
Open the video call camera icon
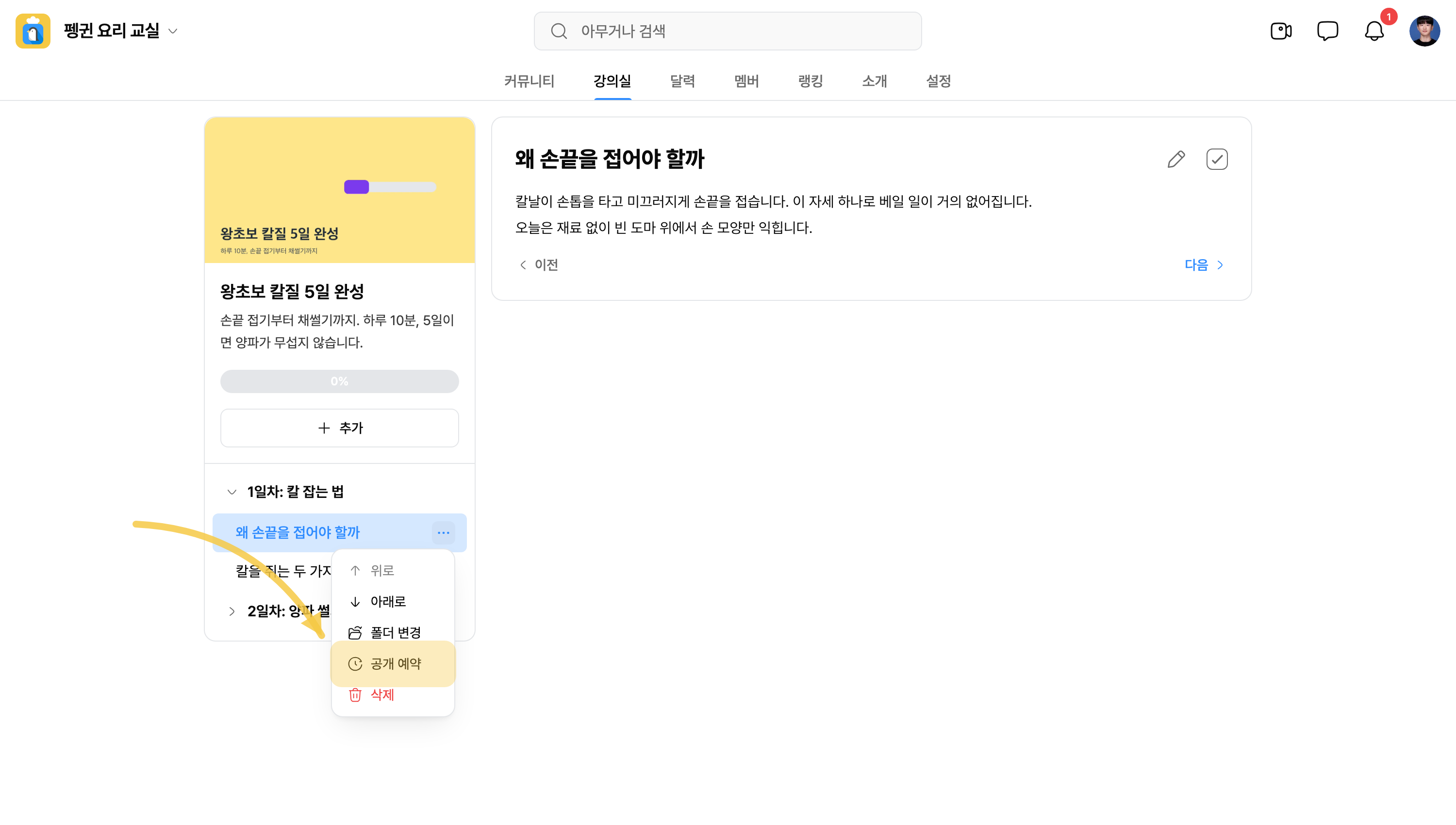coord(1281,31)
